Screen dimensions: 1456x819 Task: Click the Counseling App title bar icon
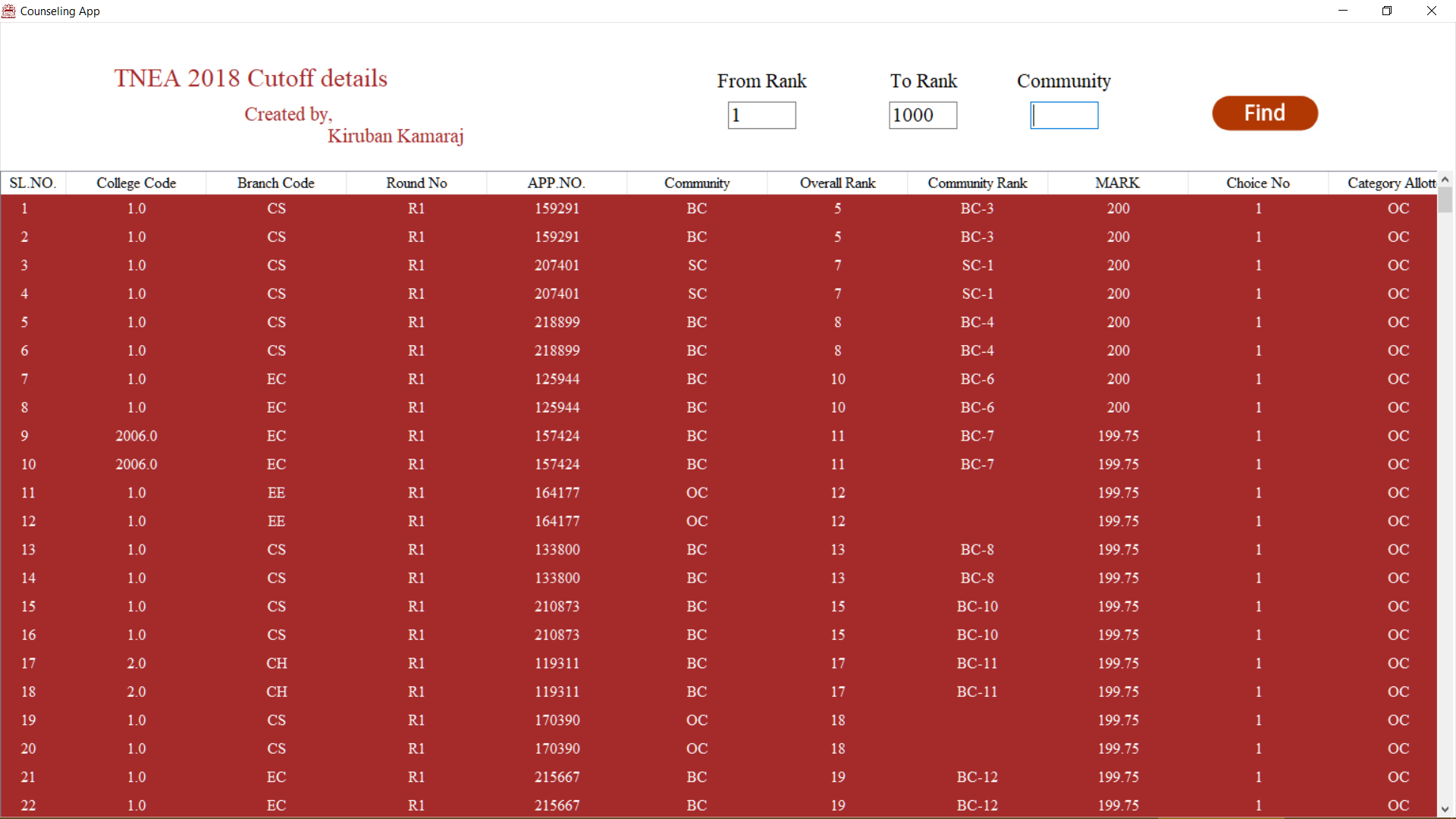[9, 11]
